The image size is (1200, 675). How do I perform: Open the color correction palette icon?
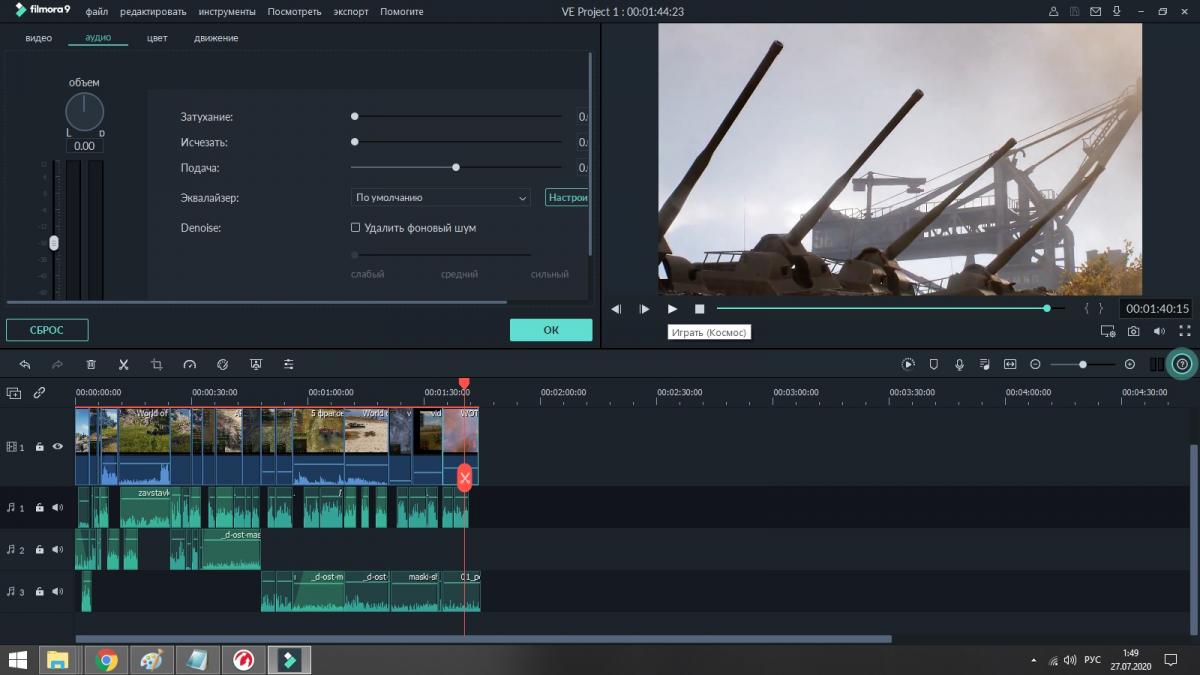pyautogui.click(x=223, y=365)
